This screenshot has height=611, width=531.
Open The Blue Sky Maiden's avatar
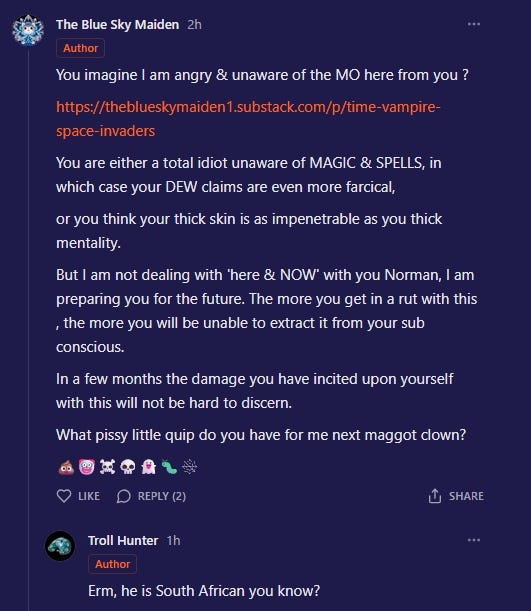[x=28, y=30]
